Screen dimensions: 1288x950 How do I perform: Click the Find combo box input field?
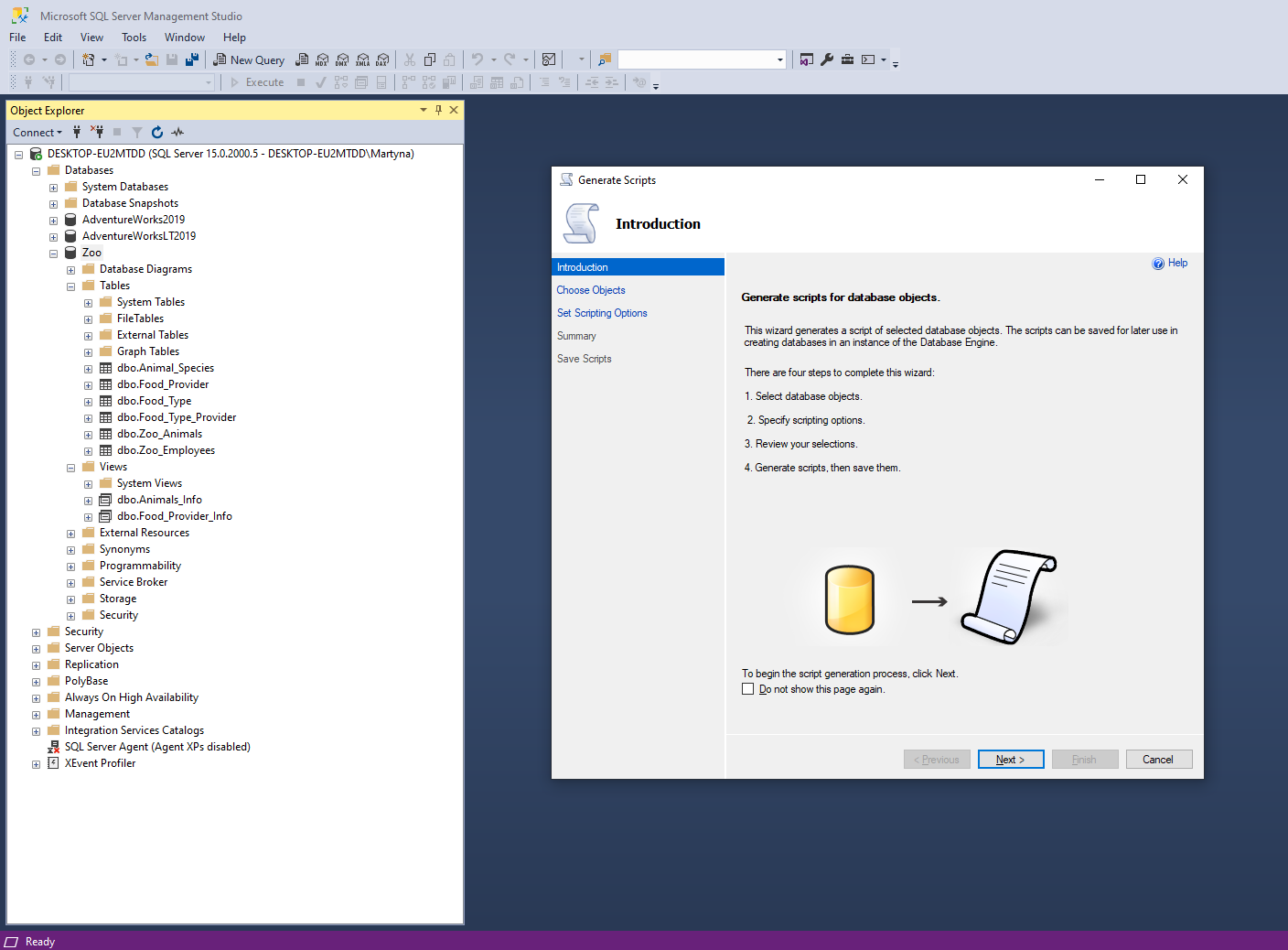pos(696,59)
